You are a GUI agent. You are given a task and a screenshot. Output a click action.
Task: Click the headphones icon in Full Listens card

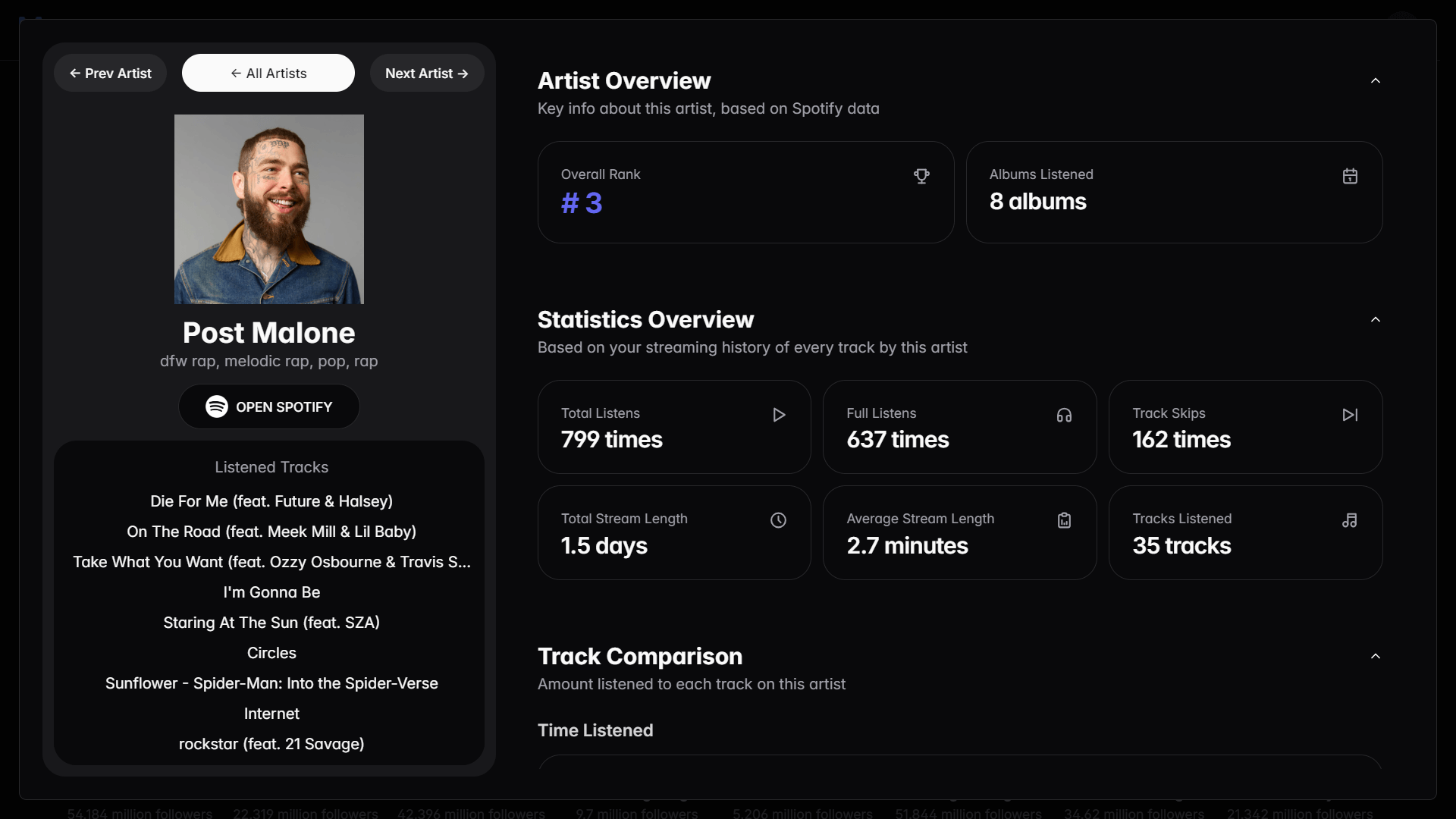(x=1064, y=415)
